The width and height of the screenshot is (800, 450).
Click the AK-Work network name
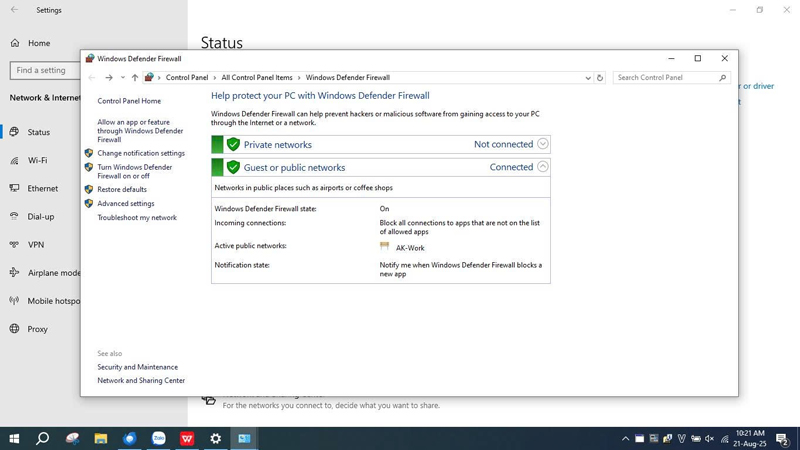(410, 248)
